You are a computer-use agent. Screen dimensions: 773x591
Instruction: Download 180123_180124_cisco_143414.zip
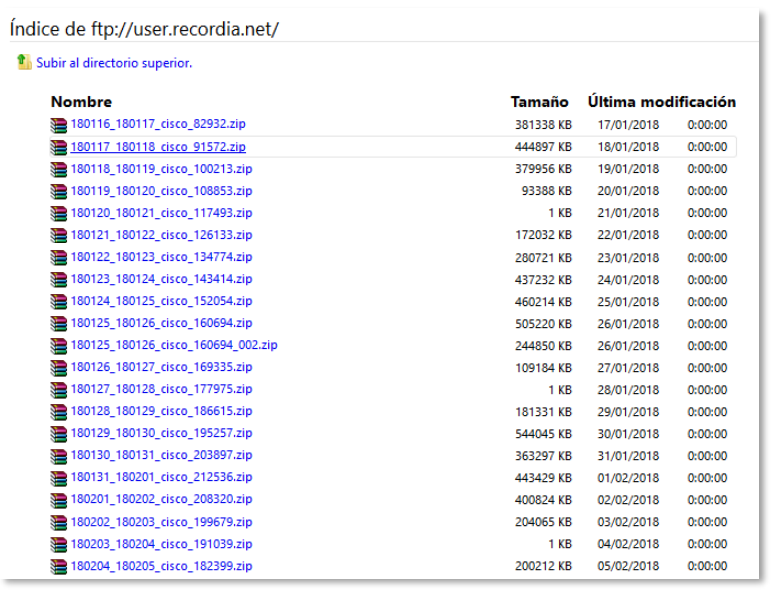pos(161,279)
